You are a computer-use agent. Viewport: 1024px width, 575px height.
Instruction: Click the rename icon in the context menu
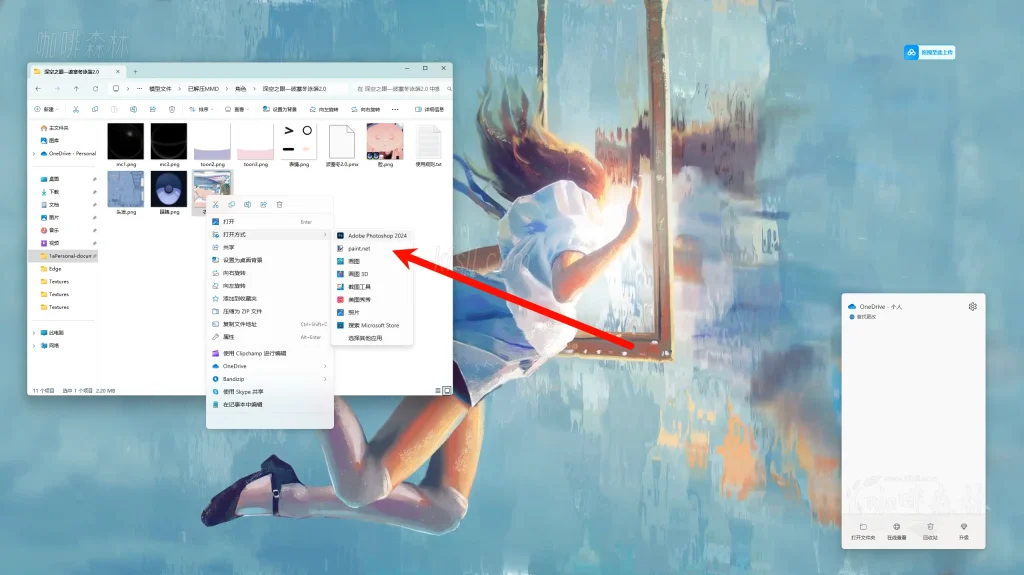point(248,205)
